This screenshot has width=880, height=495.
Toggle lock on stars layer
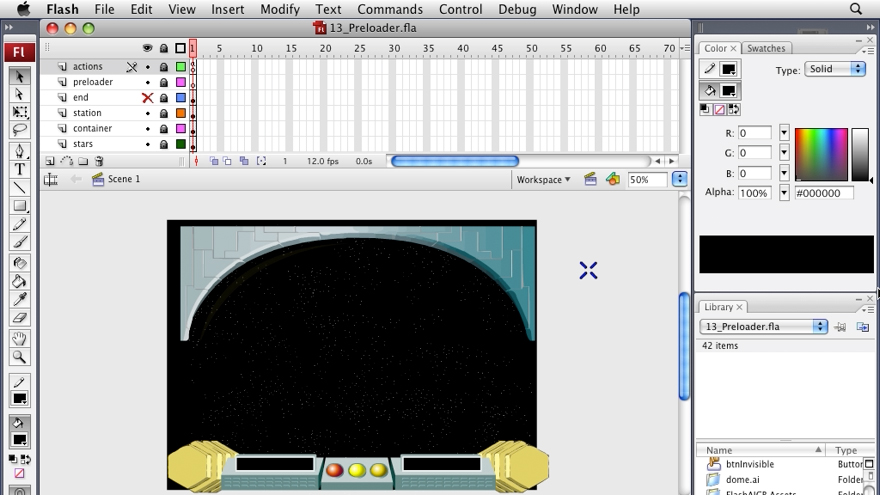(x=164, y=144)
